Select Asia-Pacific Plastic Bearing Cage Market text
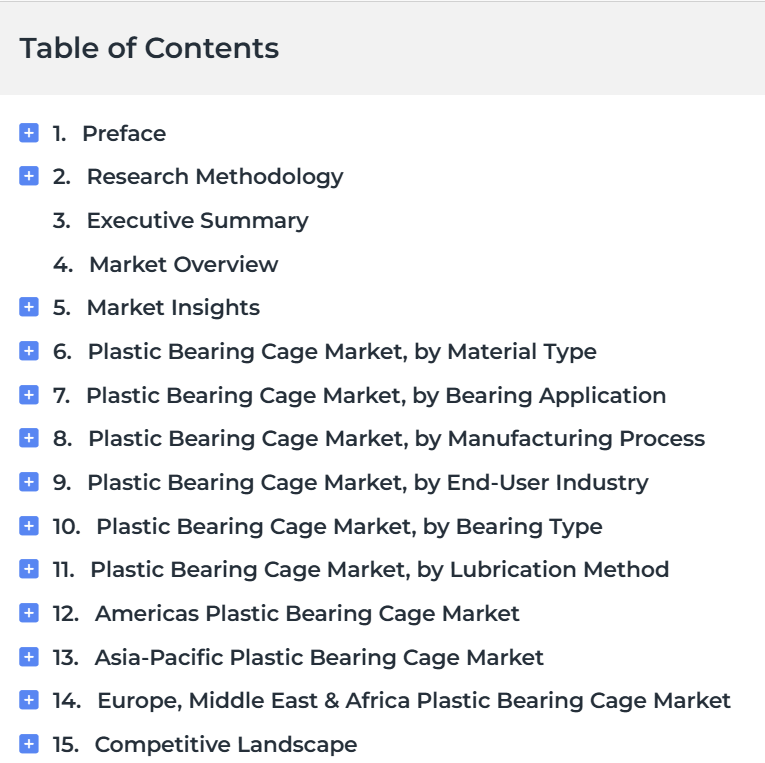 point(319,657)
